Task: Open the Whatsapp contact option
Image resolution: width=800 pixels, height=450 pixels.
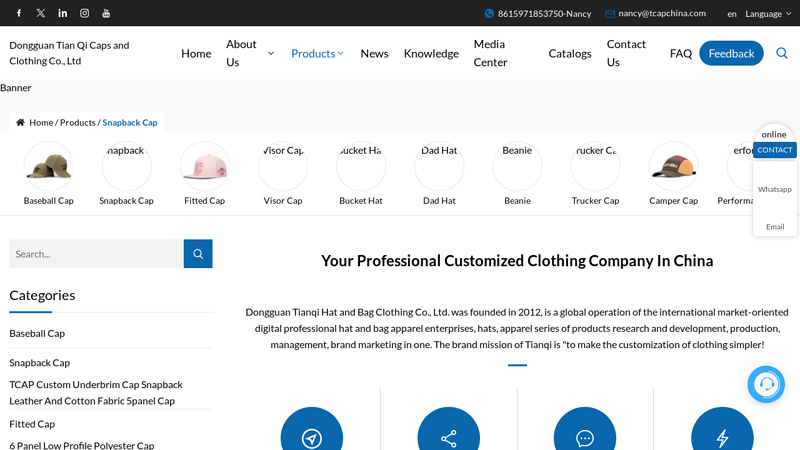Action: pos(774,189)
